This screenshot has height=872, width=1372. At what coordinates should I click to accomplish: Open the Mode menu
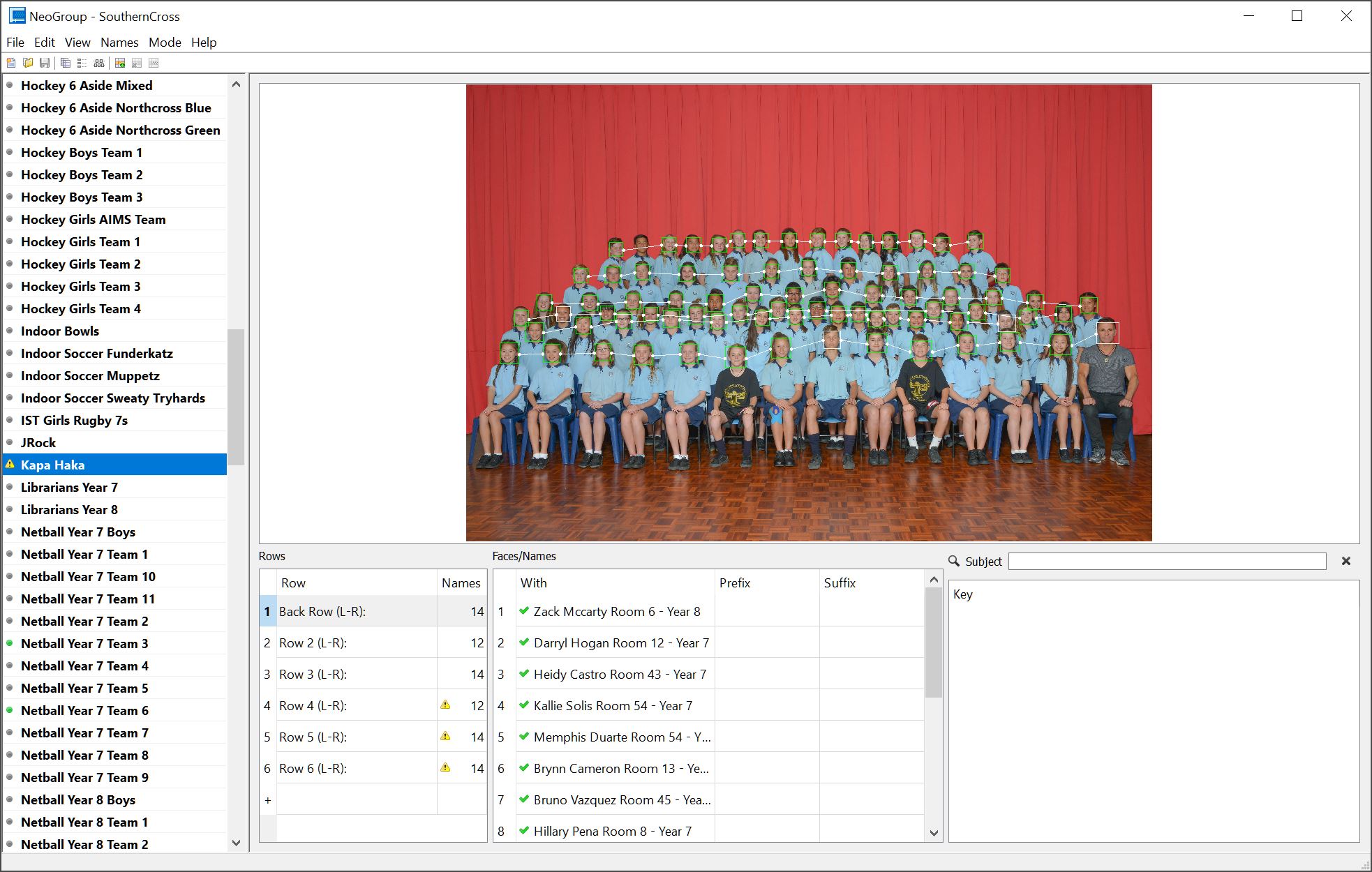click(x=165, y=43)
